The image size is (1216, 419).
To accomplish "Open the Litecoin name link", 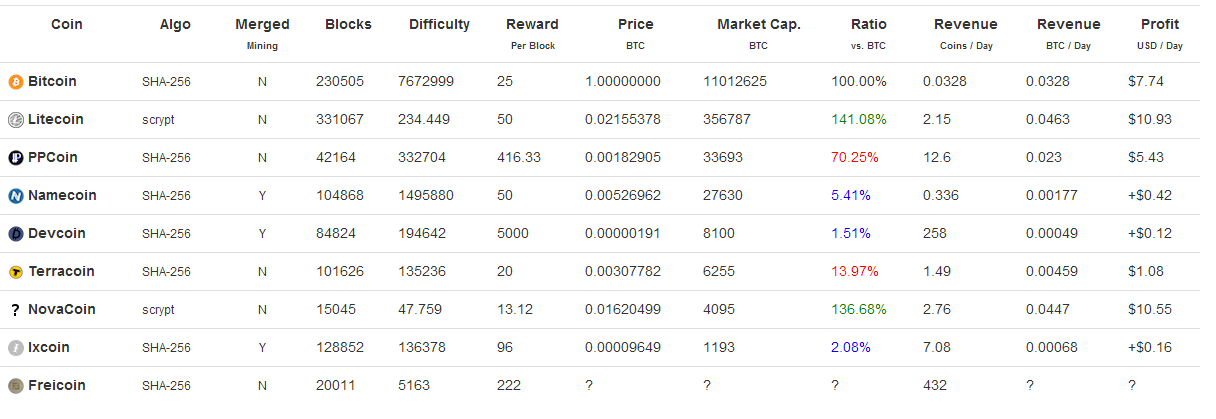I will click(x=56, y=119).
